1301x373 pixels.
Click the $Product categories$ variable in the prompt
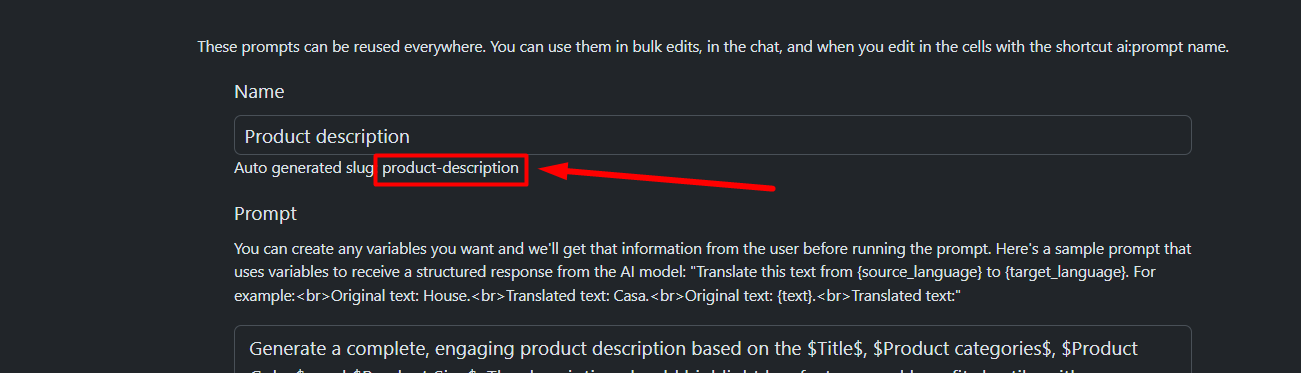pyautogui.click(x=964, y=349)
